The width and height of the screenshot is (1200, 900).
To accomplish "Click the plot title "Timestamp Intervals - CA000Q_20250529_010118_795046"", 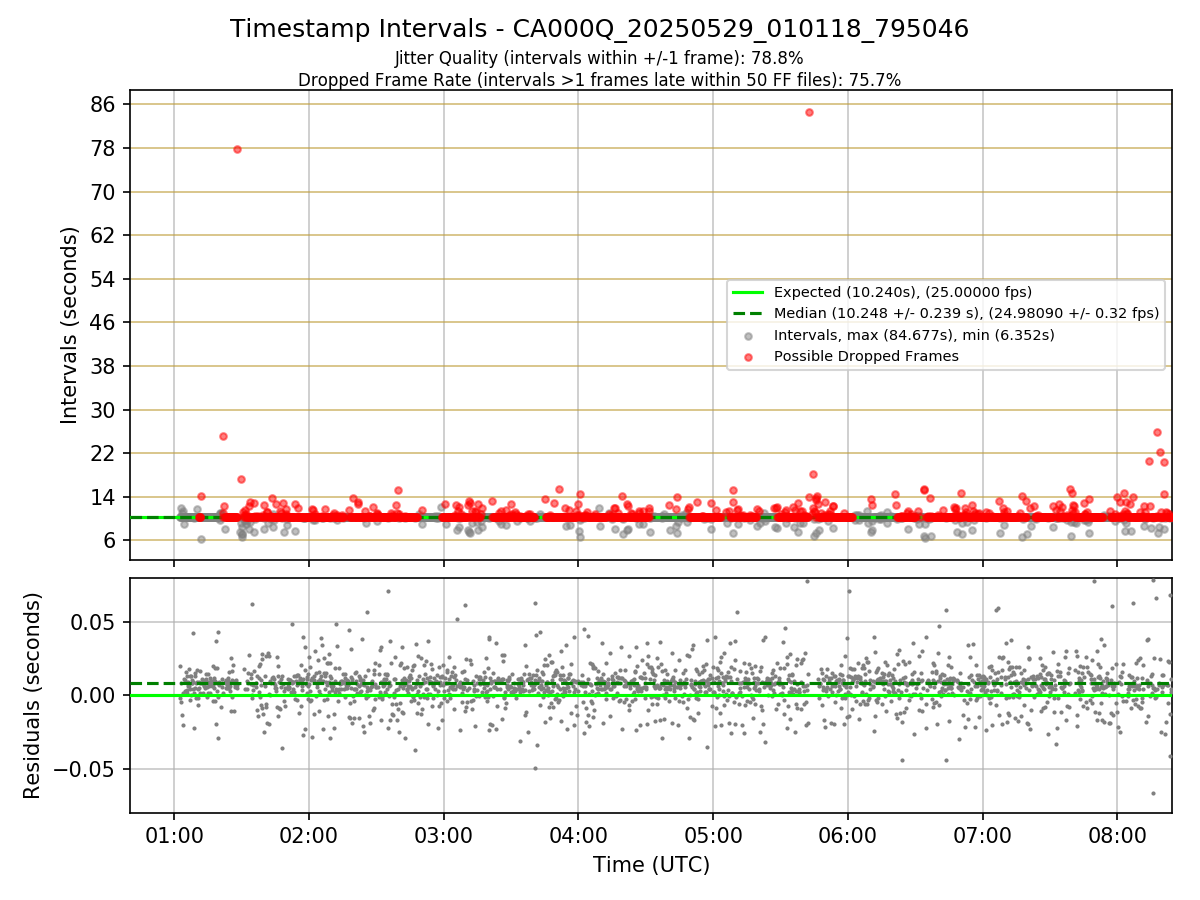I will 599,29.
